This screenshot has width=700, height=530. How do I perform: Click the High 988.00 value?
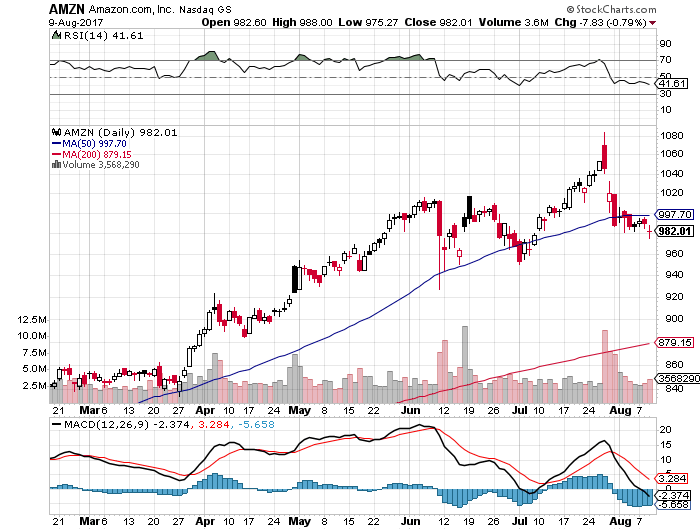click(302, 22)
